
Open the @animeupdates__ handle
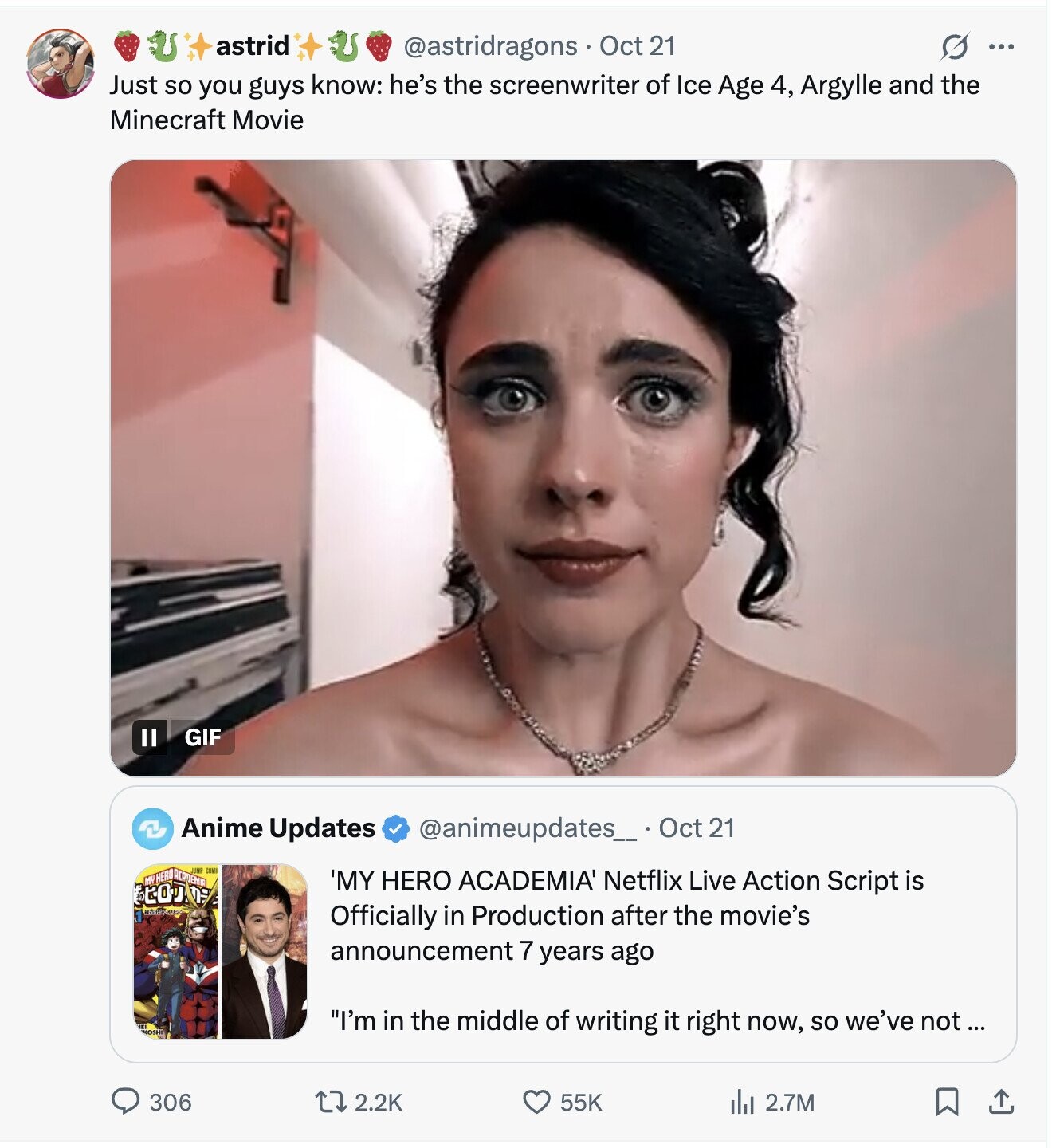click(x=527, y=828)
